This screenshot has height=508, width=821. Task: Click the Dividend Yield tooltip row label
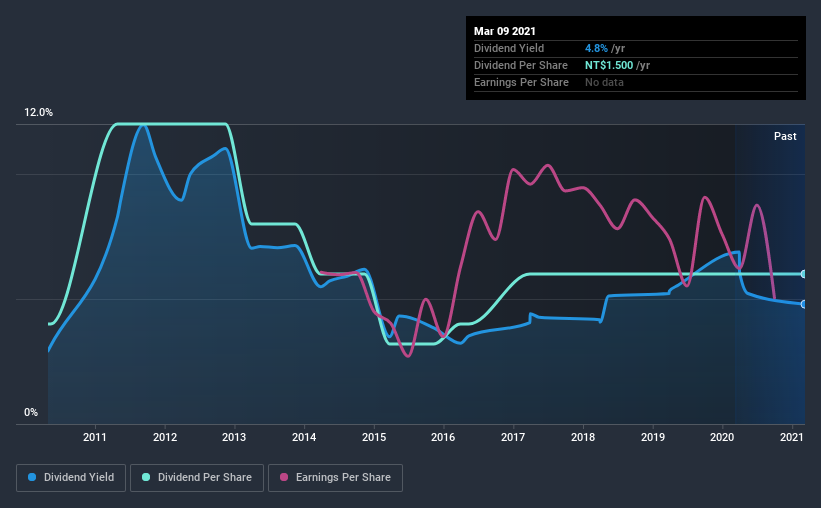point(509,48)
